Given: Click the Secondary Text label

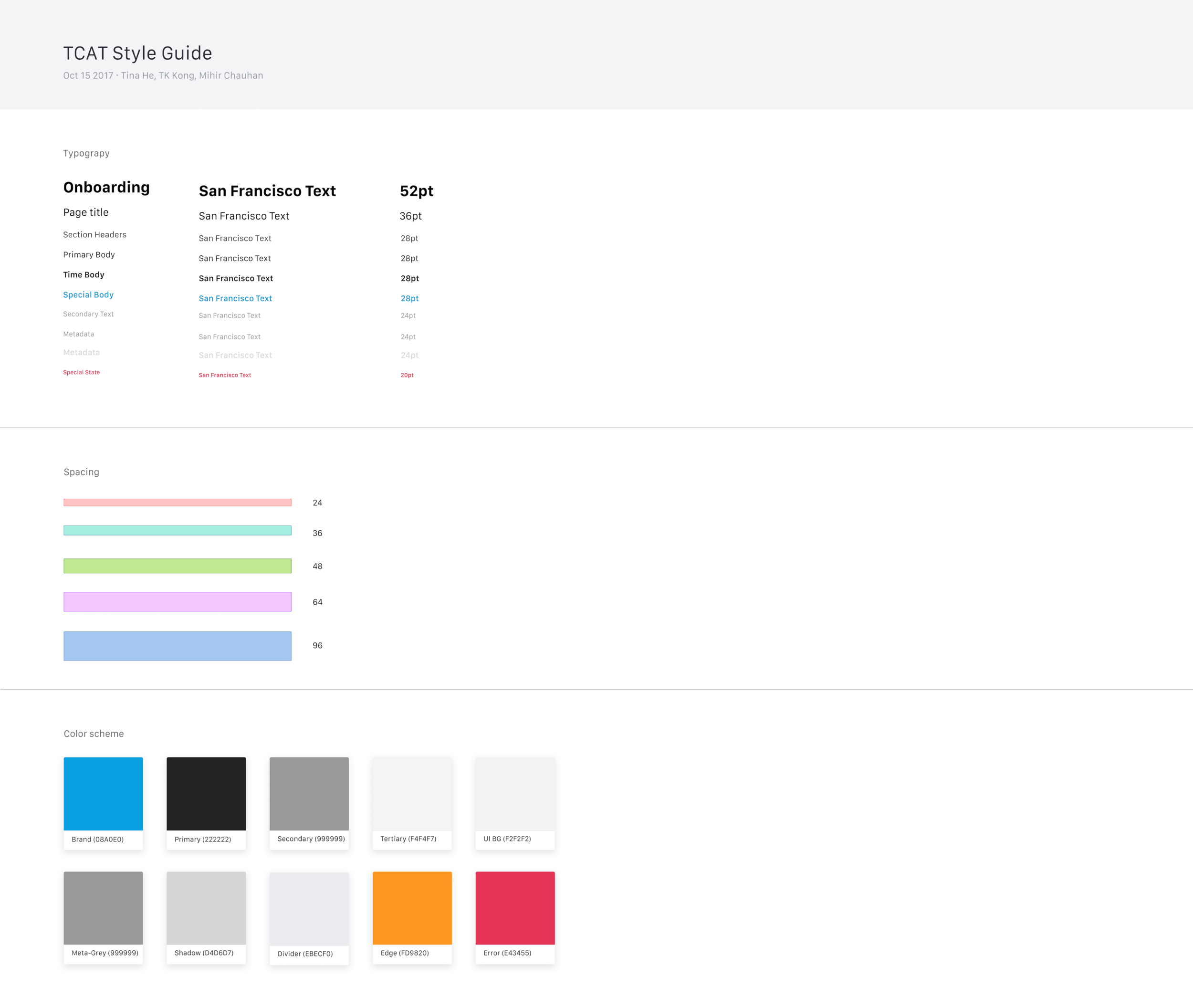Looking at the screenshot, I should point(89,314).
